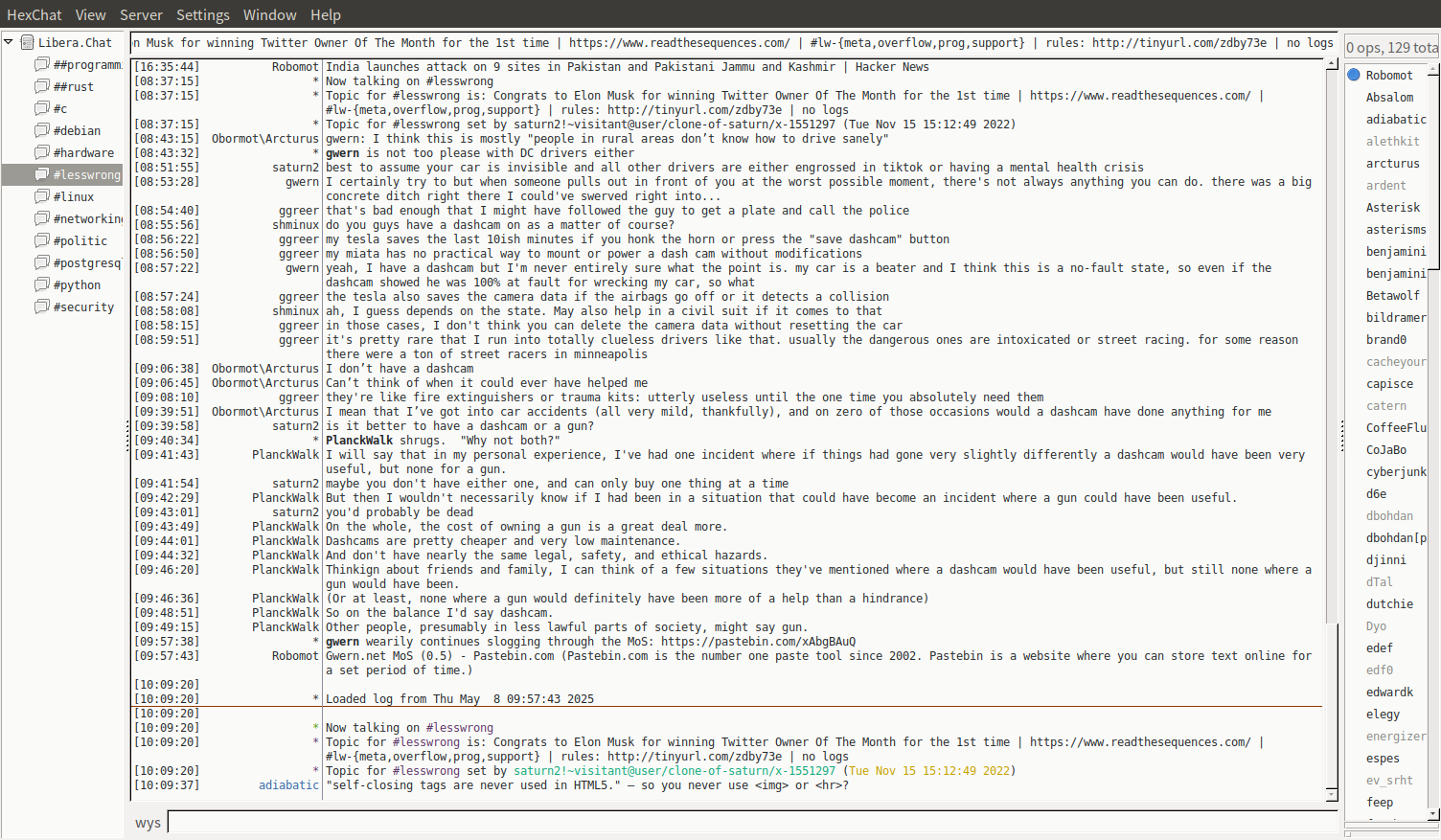Focus the message input box

coord(752,822)
